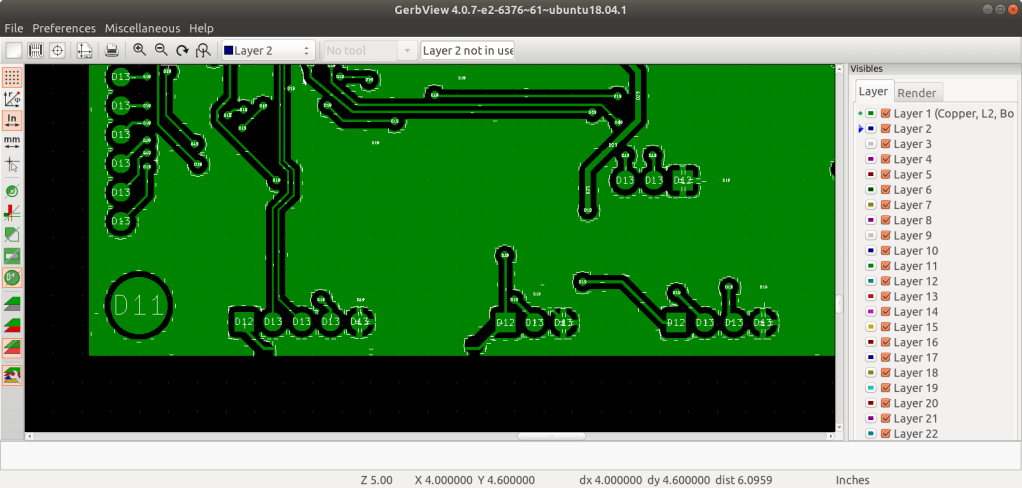The image size is (1022, 488).
Task: Open the 'No tool' D-code dropdown
Action: [369, 50]
